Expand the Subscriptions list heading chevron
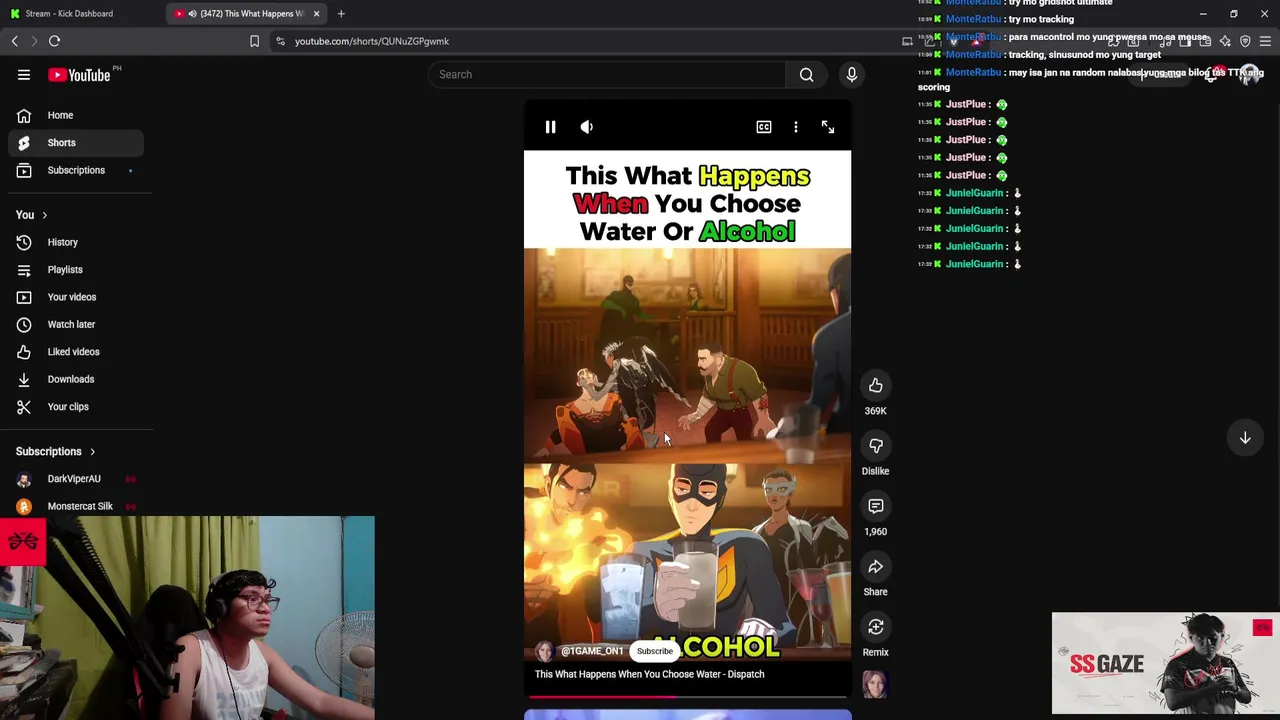This screenshot has width=1280, height=720. (92, 452)
